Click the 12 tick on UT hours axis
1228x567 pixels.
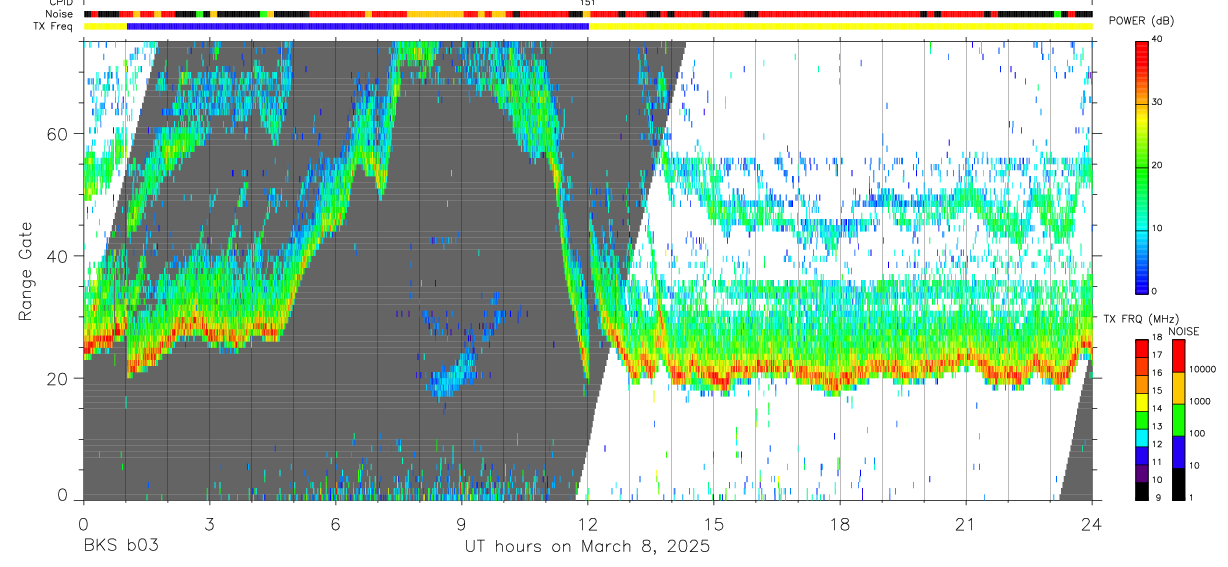point(588,523)
